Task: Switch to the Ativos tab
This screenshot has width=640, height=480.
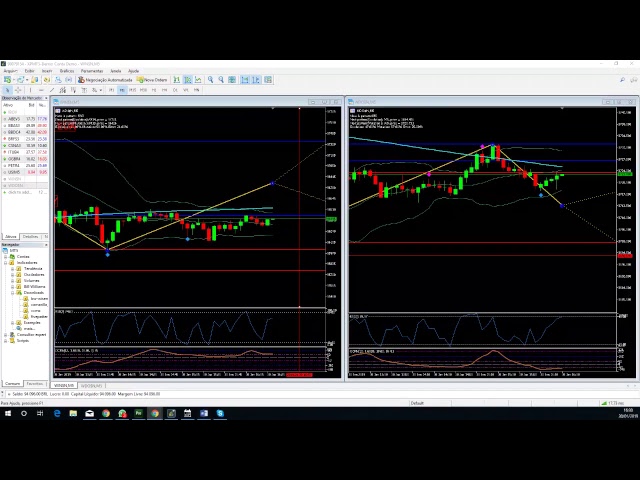Action: pyautogui.click(x=11, y=237)
